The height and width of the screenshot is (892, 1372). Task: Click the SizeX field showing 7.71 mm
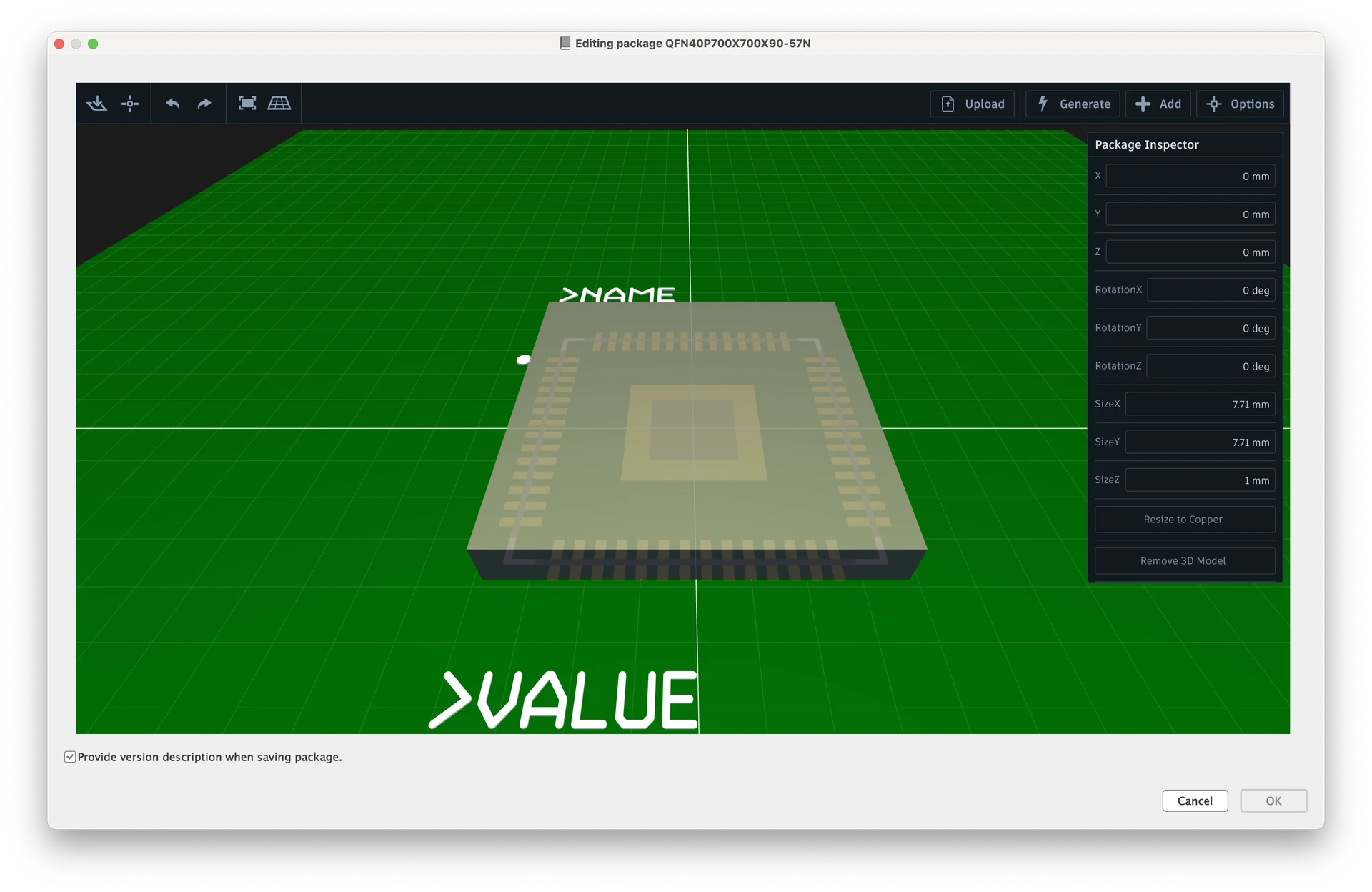(x=1200, y=405)
